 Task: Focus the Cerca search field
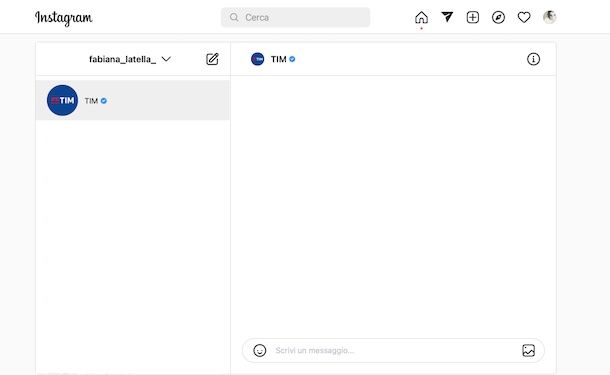[x=295, y=18]
